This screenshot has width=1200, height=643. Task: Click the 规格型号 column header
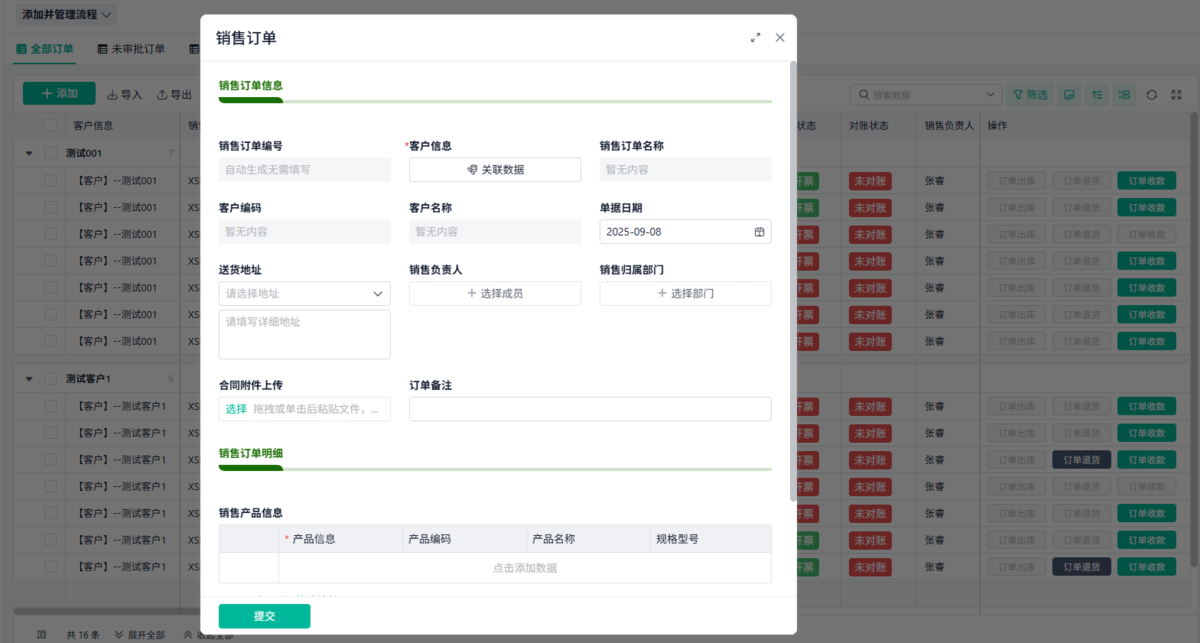click(x=710, y=539)
